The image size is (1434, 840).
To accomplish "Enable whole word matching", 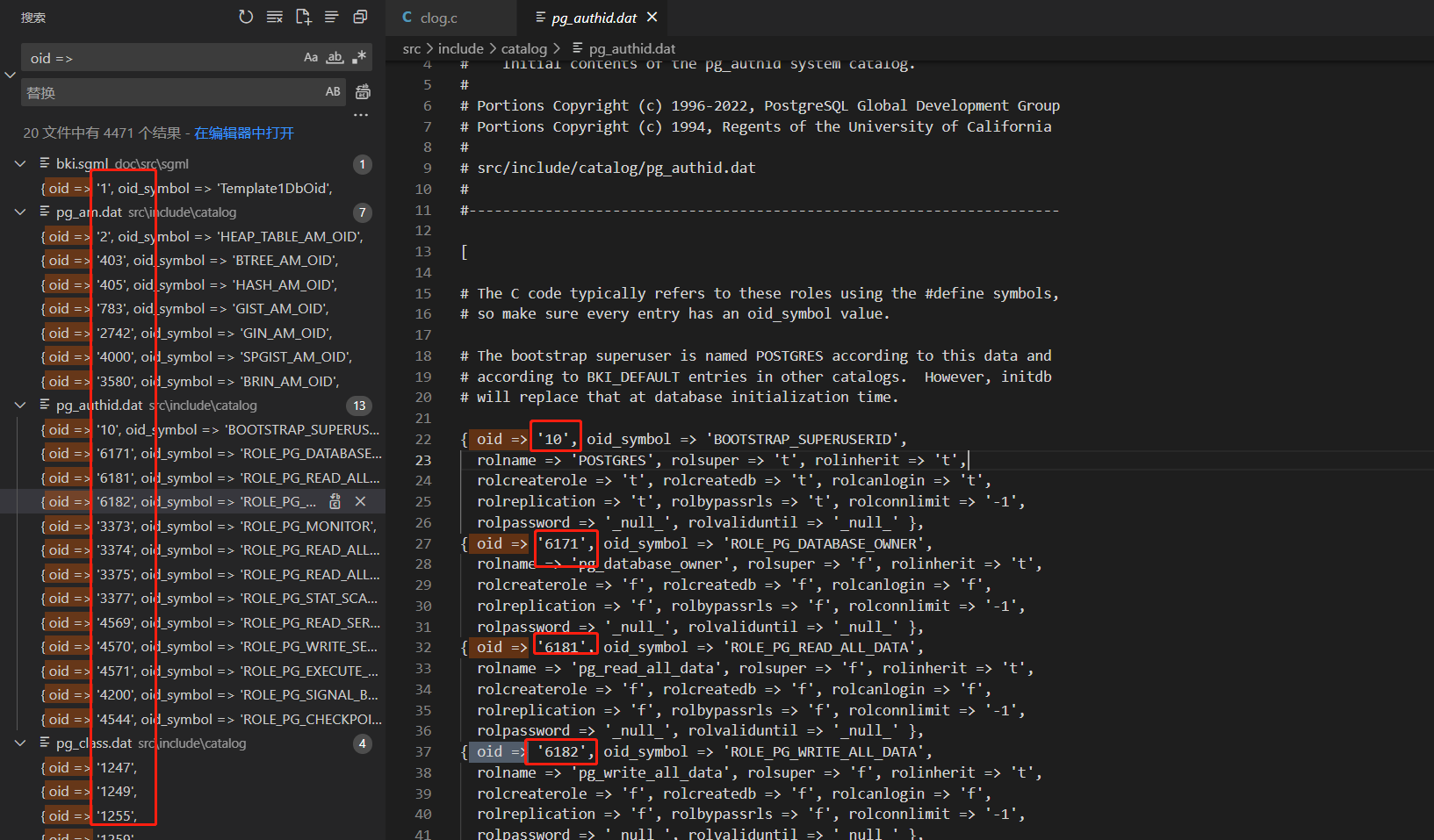I will [335, 57].
